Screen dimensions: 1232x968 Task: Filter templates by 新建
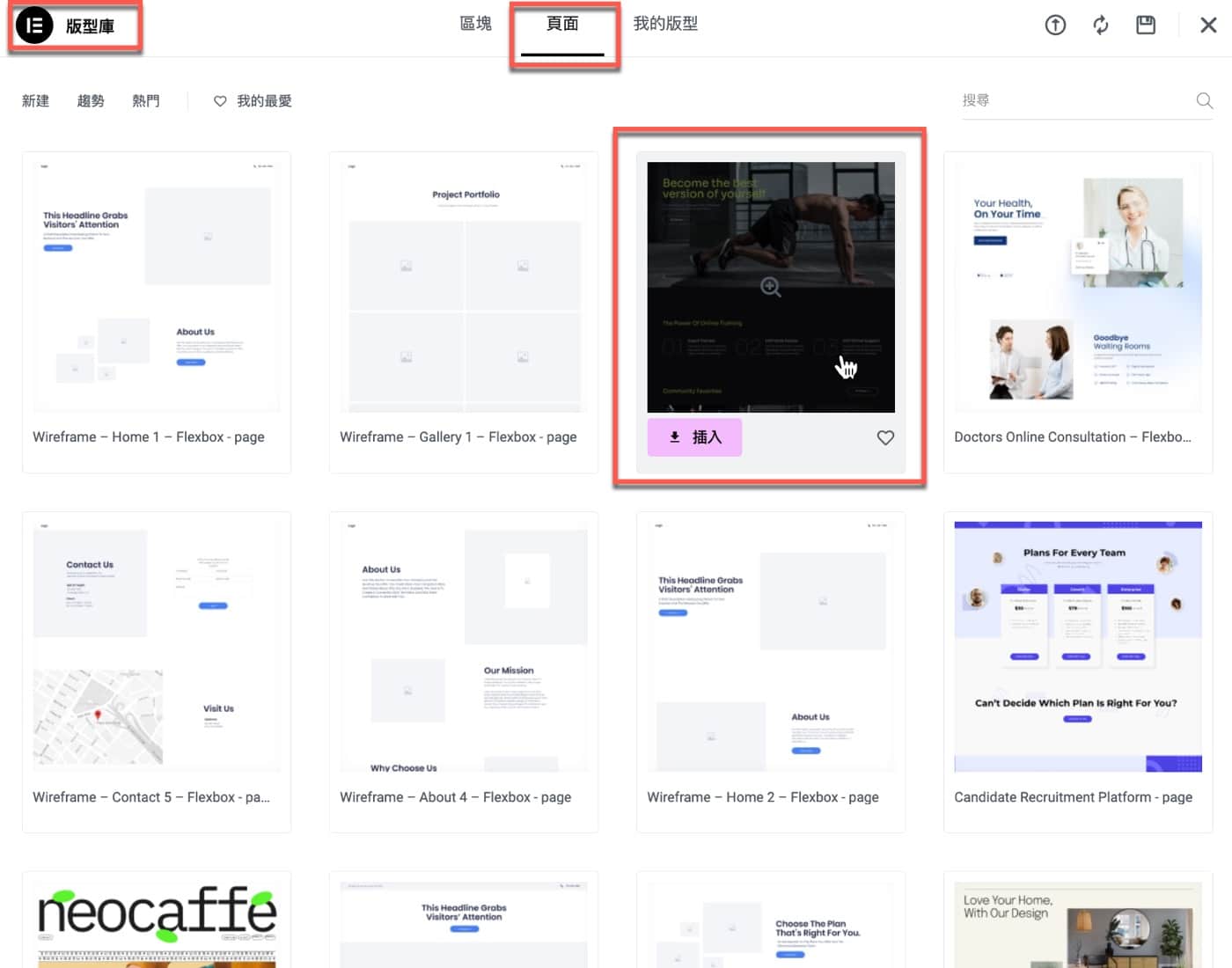pos(36,101)
